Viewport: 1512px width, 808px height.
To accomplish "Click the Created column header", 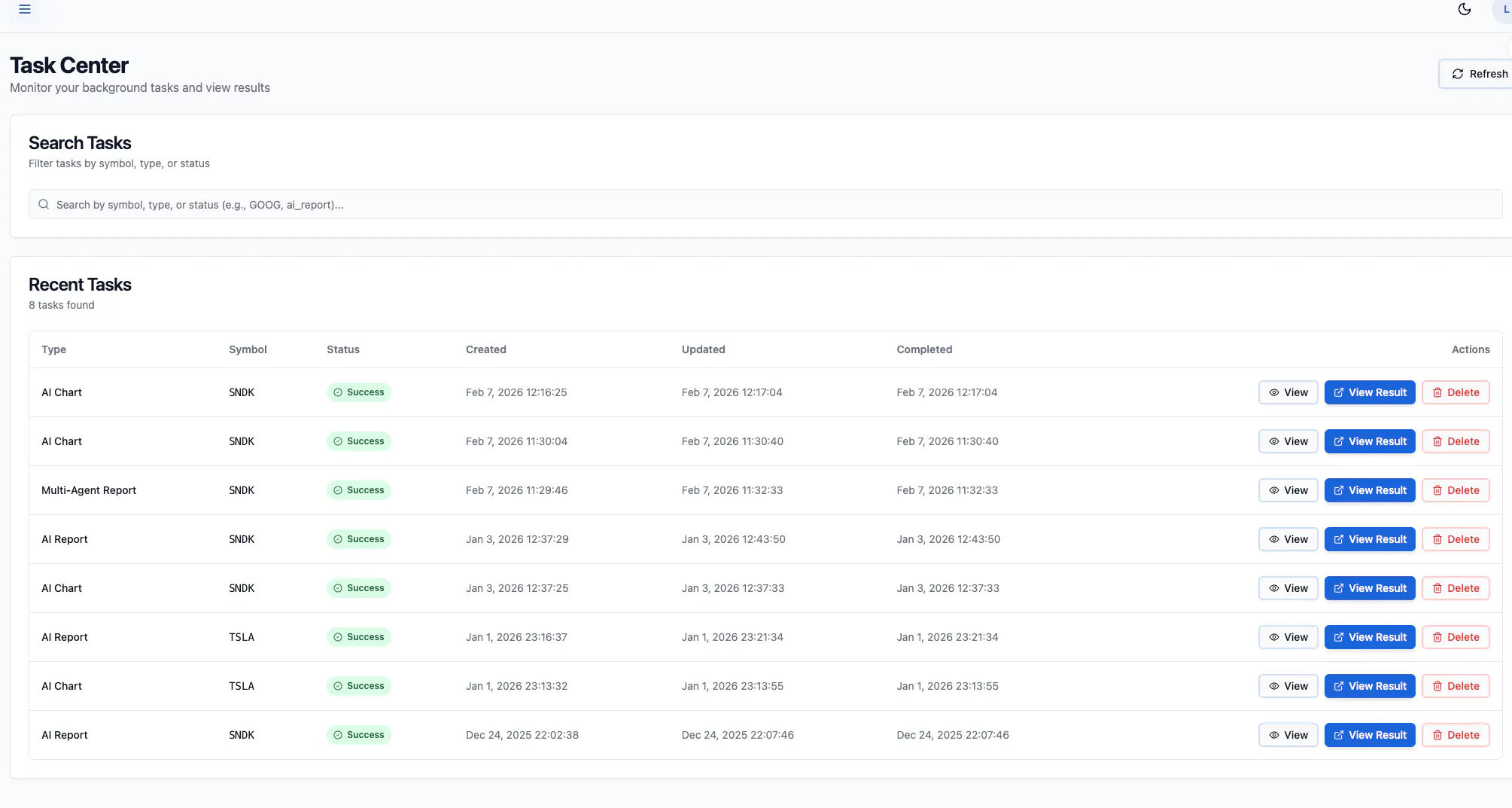I will click(486, 349).
